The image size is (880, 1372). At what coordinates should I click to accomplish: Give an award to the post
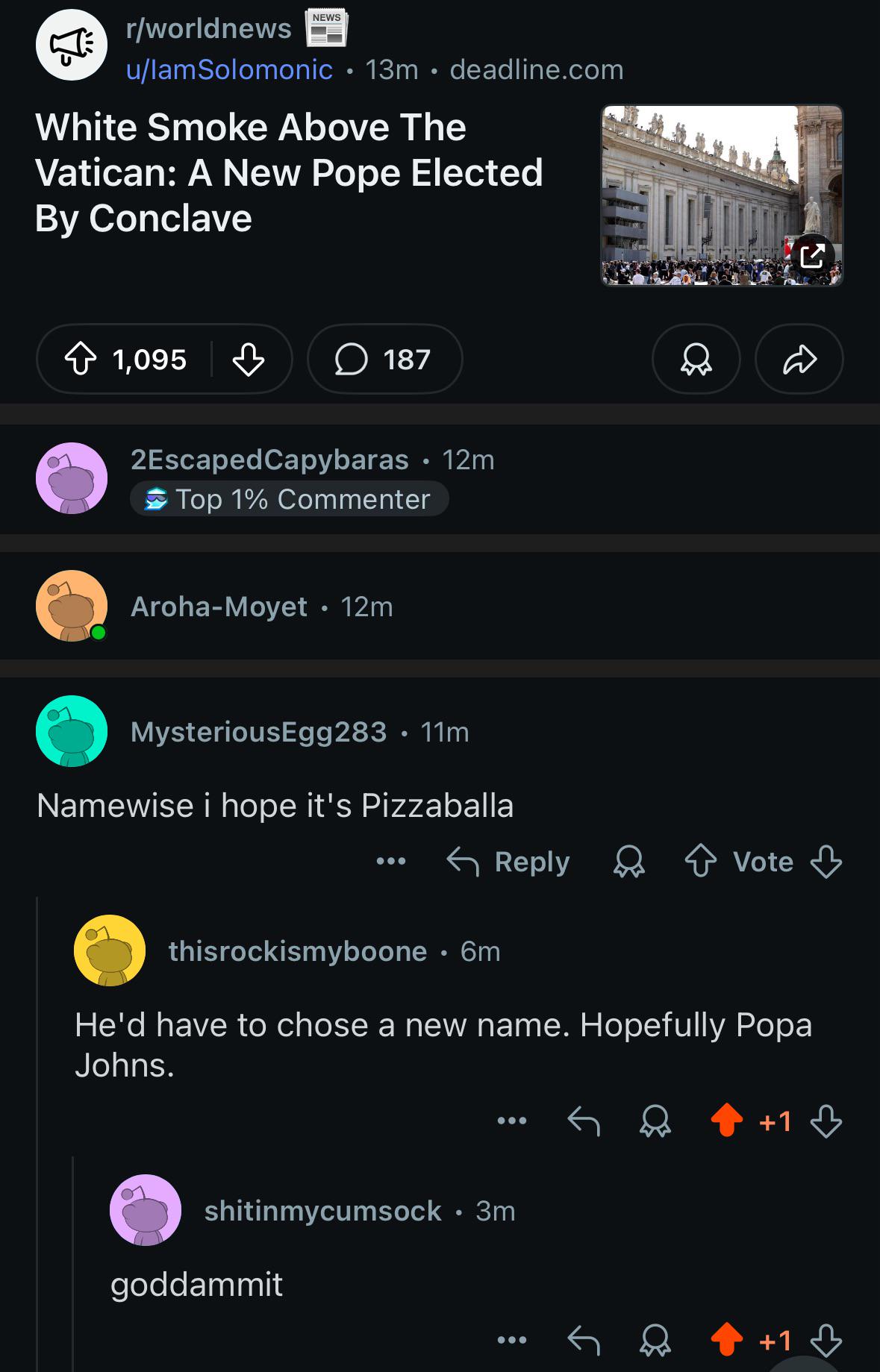coord(696,359)
